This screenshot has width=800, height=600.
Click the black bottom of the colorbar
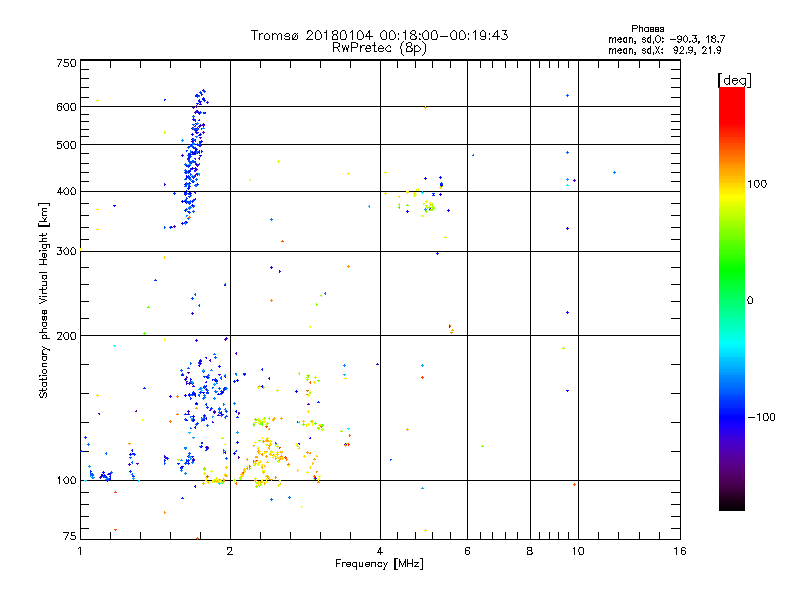tap(732, 503)
